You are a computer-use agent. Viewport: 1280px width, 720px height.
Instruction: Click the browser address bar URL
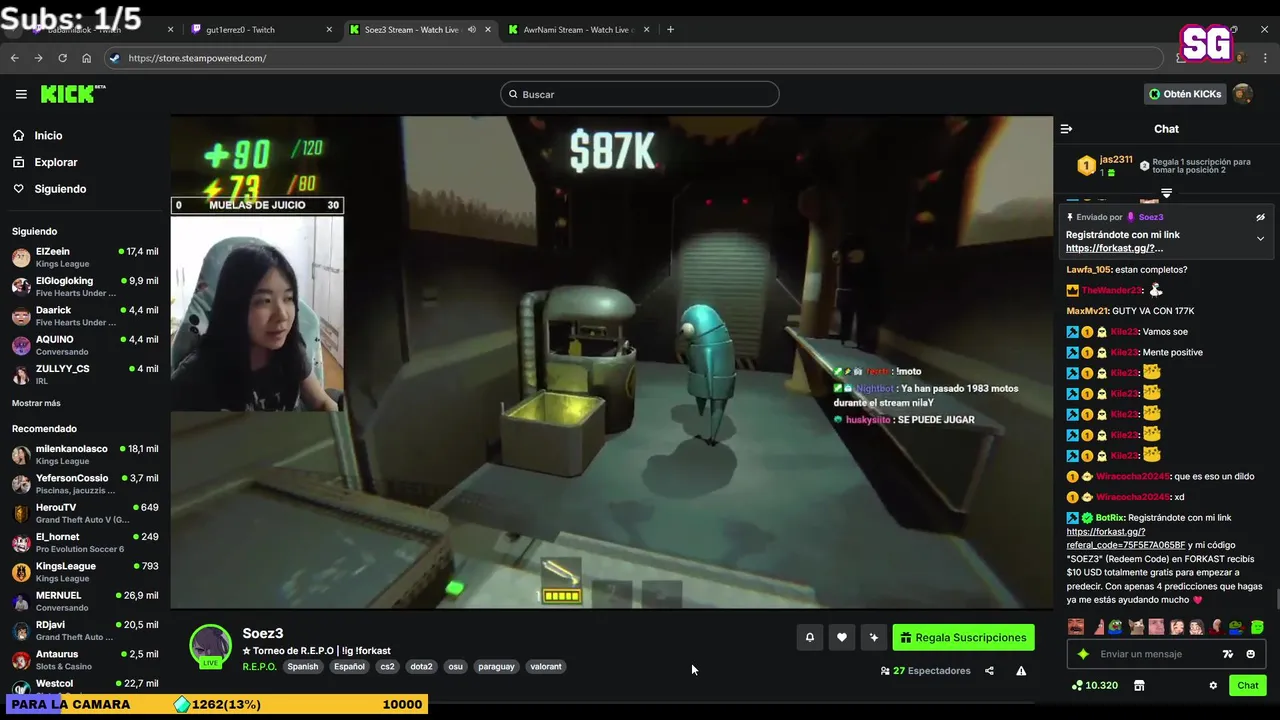(197, 58)
